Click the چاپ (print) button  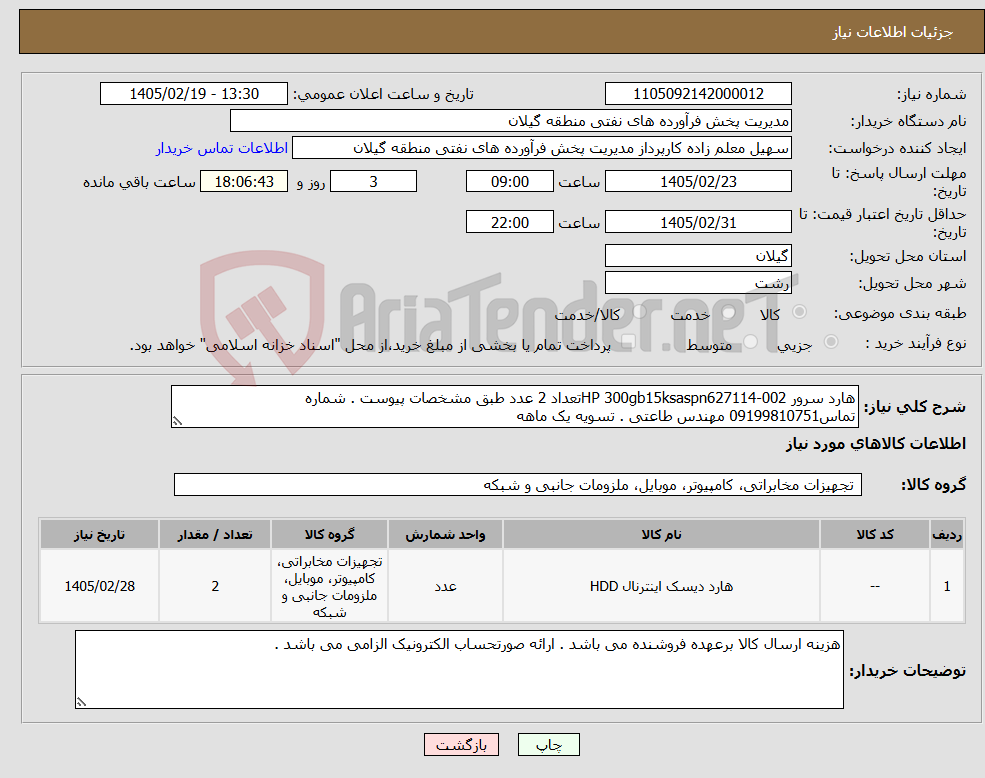[548, 745]
